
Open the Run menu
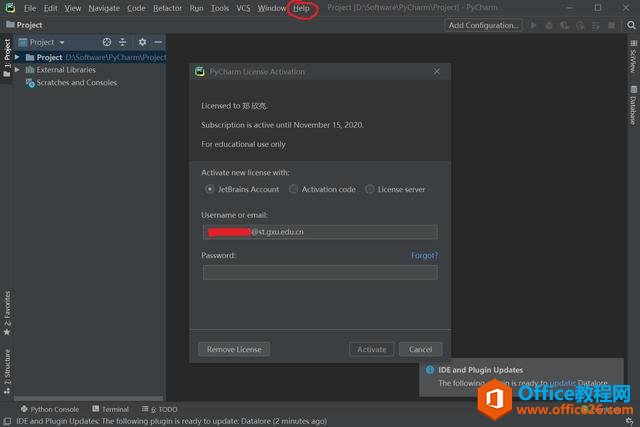tap(196, 8)
